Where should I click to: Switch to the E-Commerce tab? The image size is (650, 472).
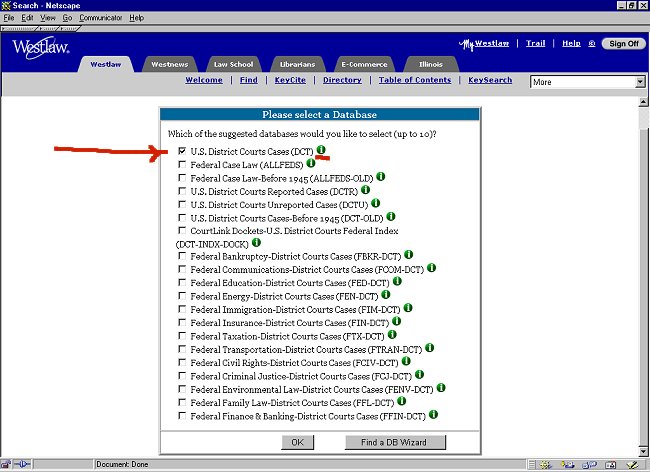click(364, 64)
